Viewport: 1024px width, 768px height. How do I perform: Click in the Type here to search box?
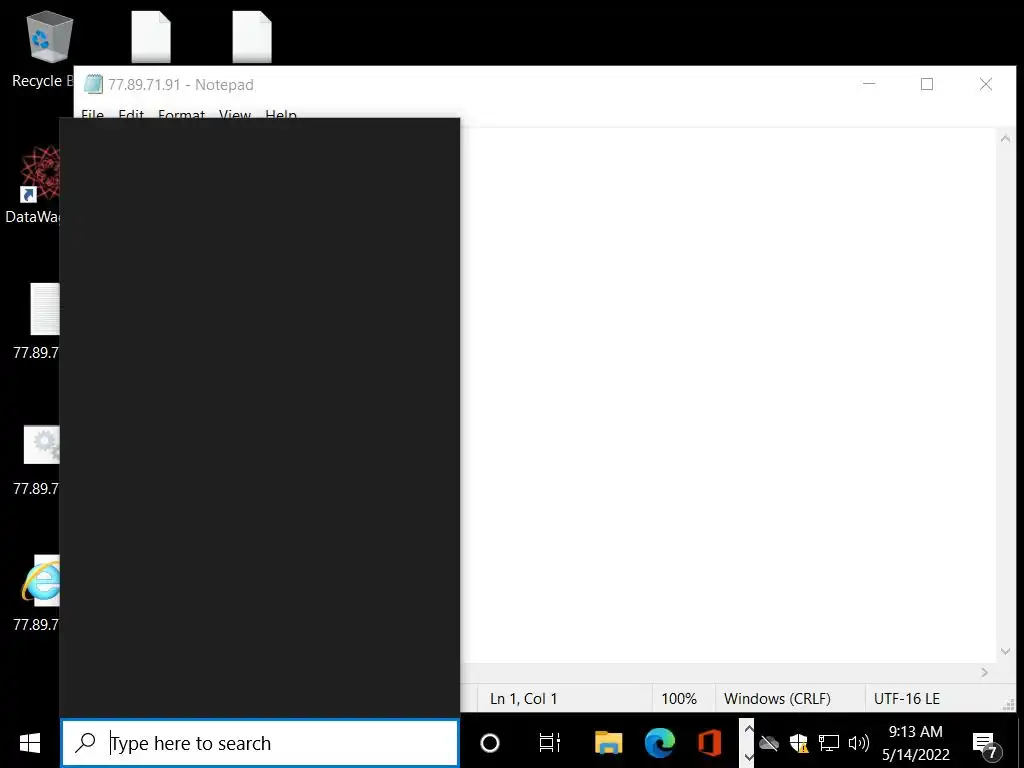(260, 743)
